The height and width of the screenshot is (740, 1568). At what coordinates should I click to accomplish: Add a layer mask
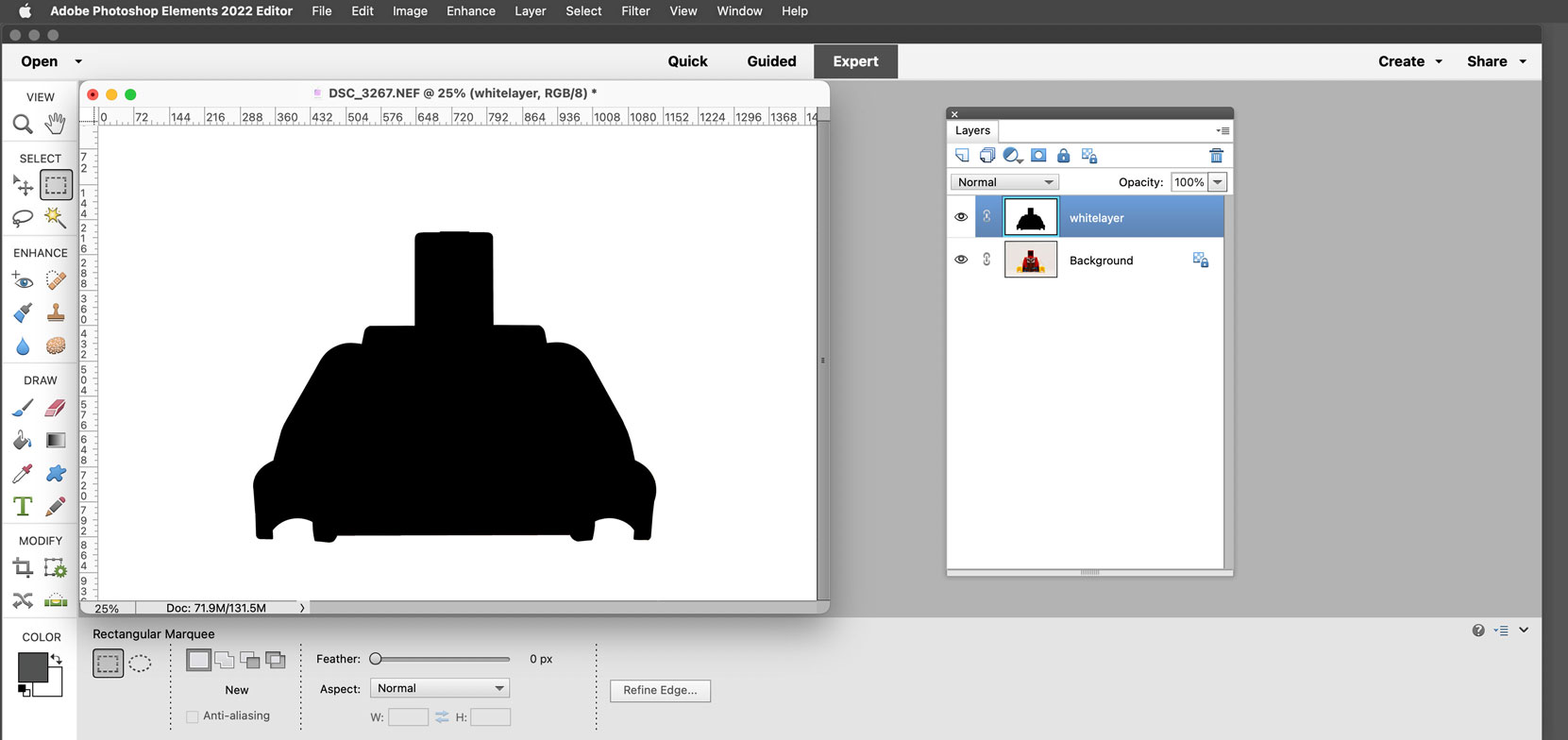[x=1038, y=156]
